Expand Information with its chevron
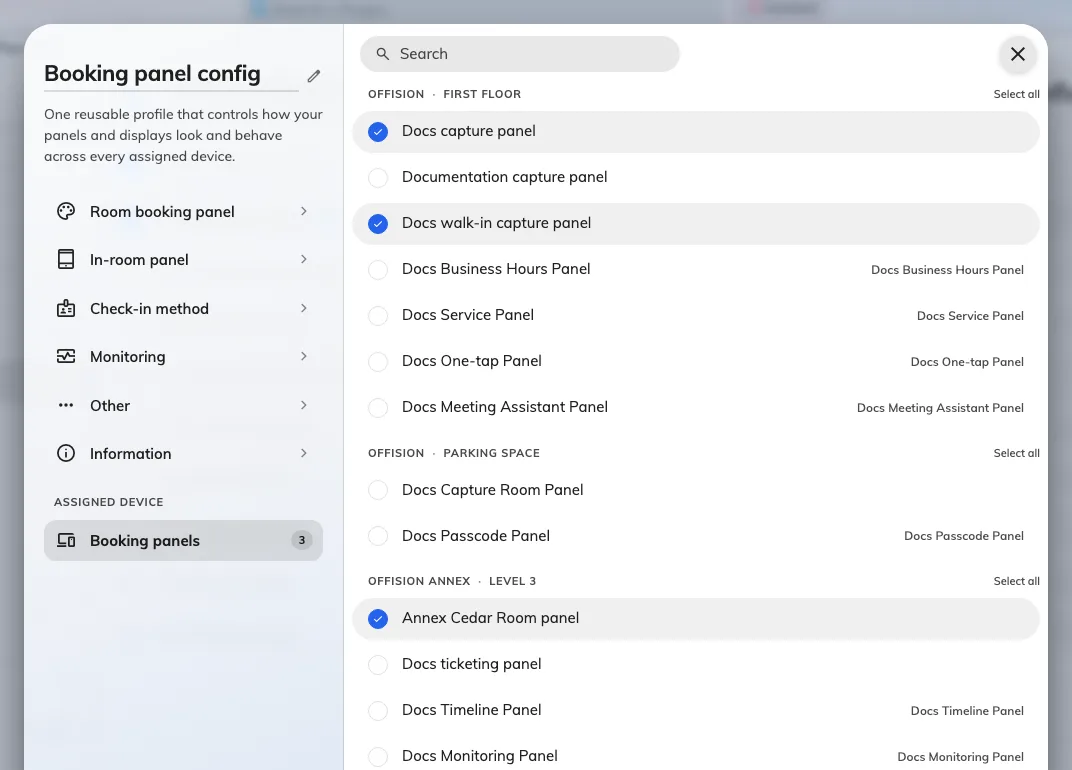The image size is (1072, 770). point(304,453)
